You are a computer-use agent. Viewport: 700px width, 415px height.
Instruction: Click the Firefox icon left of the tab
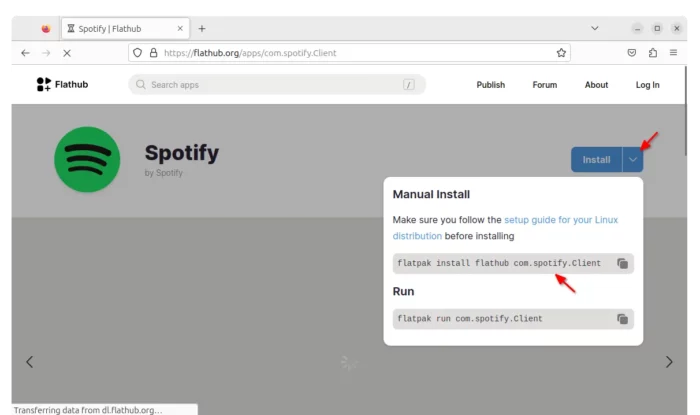pyautogui.click(x=46, y=29)
